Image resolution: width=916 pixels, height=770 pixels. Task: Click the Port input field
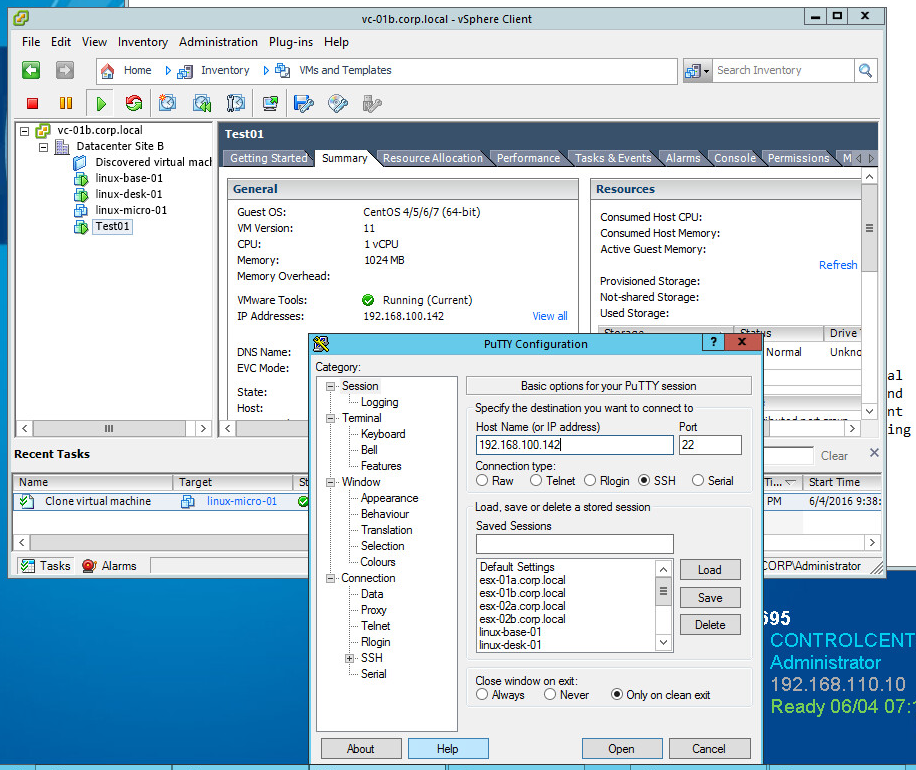click(710, 445)
